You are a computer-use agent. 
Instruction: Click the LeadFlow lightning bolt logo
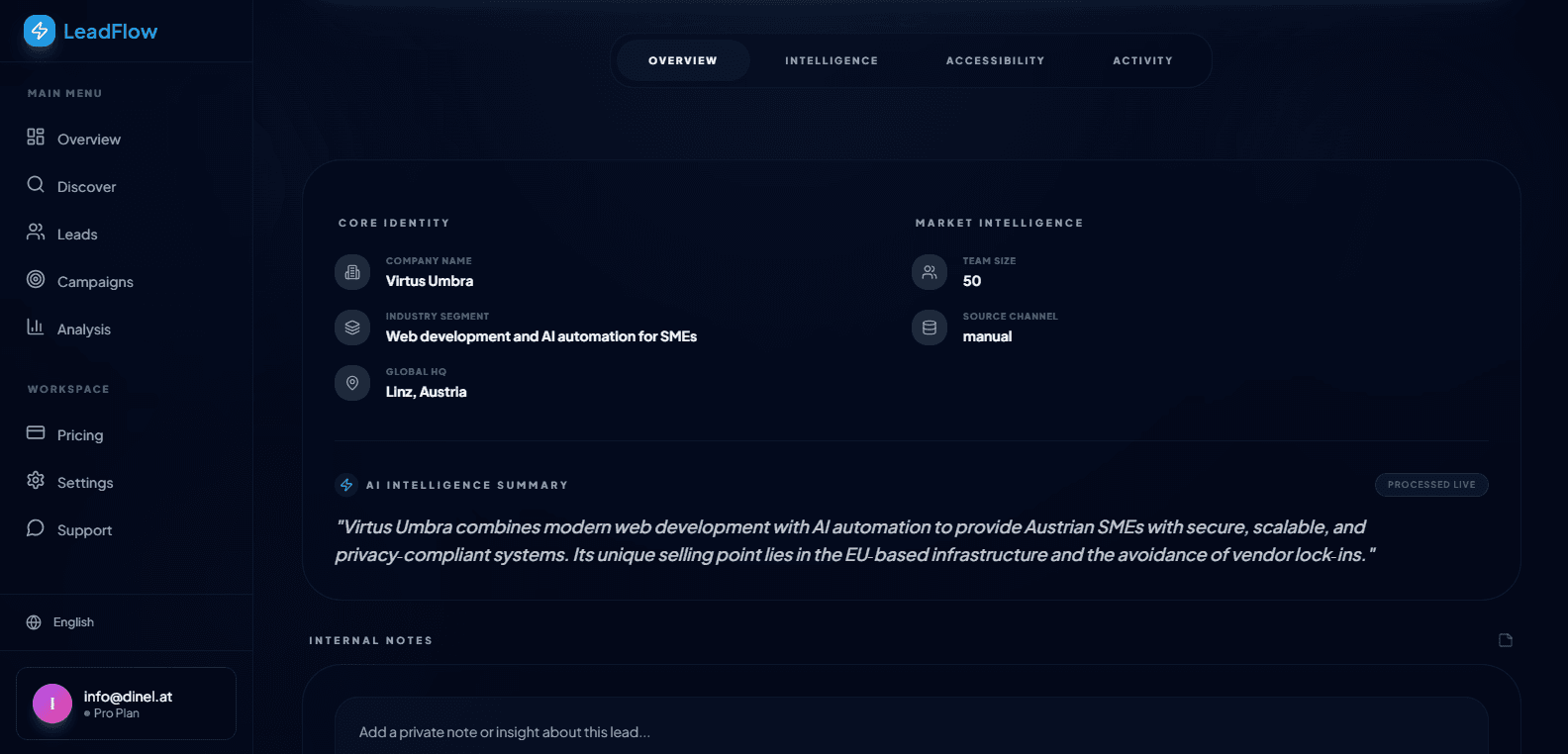[x=40, y=31]
